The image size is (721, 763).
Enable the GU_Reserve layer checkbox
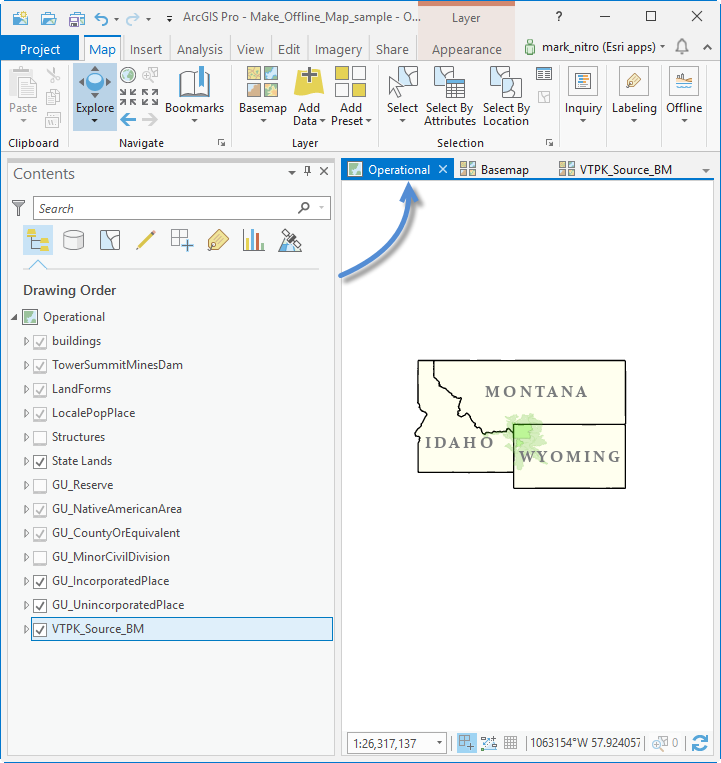[x=40, y=486]
